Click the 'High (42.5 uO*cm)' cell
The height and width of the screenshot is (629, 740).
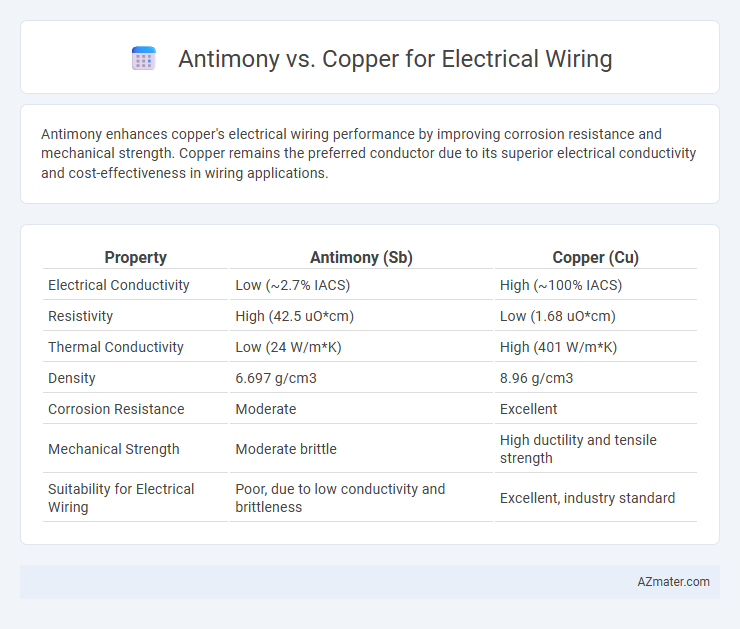pyautogui.click(x=294, y=316)
